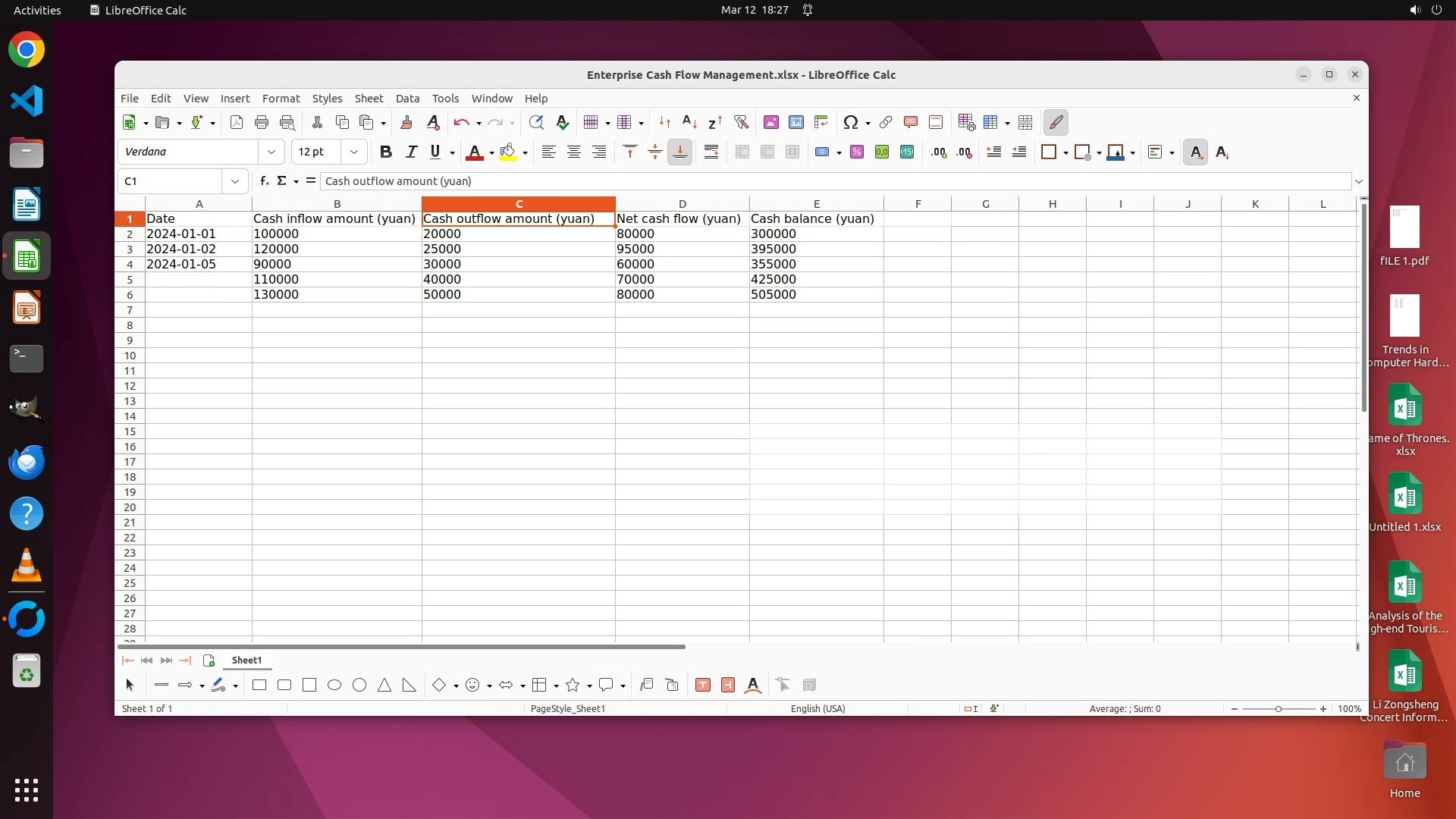Open Thunderbird from the Ubuntu dock
Viewport: 1456px width, 819px height.
click(x=27, y=462)
